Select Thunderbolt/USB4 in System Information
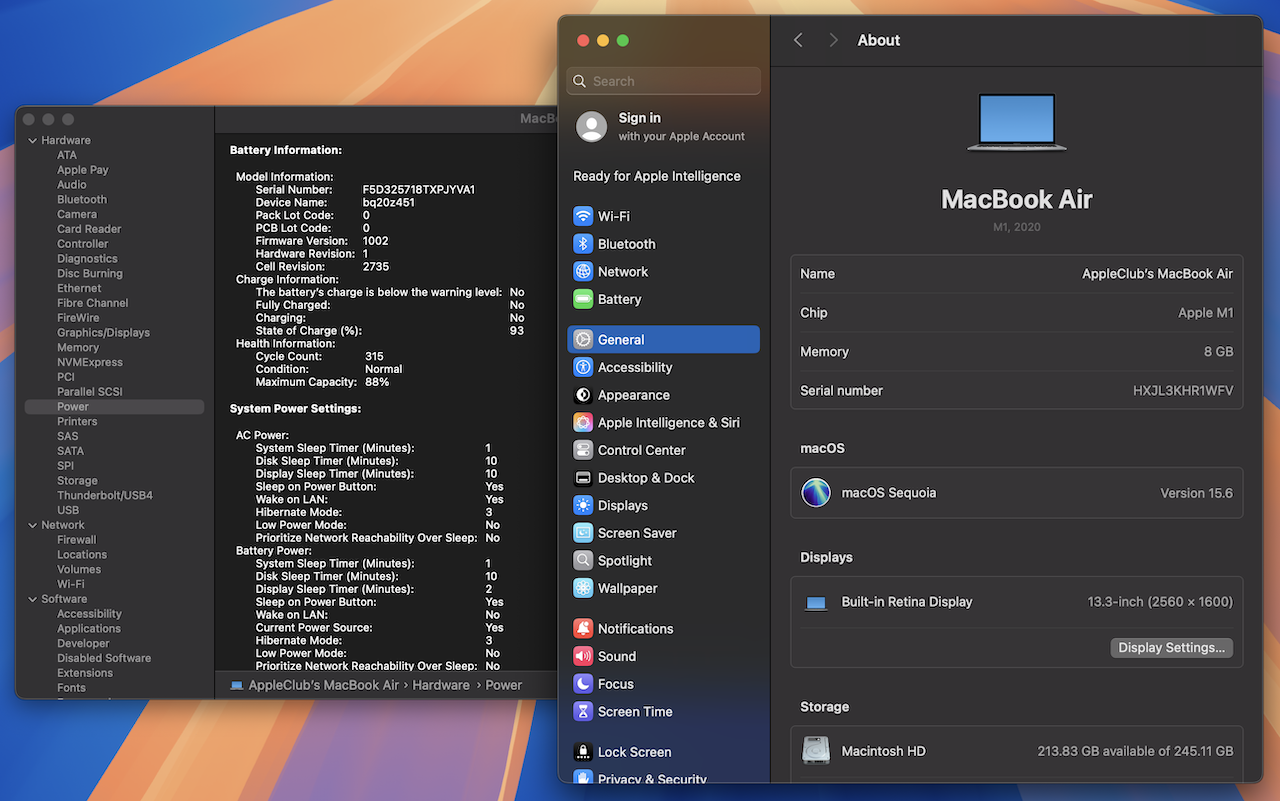The height and width of the screenshot is (801, 1280). (105, 496)
